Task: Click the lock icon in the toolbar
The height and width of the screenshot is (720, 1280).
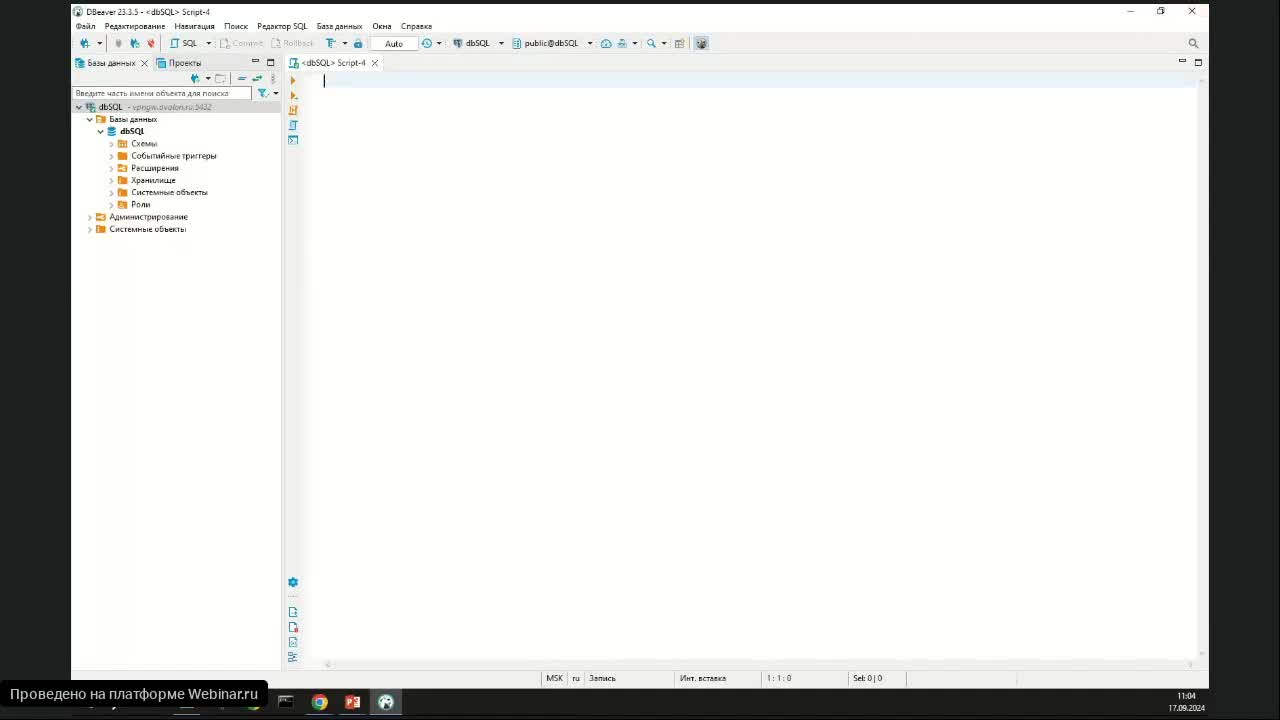Action: tap(358, 43)
